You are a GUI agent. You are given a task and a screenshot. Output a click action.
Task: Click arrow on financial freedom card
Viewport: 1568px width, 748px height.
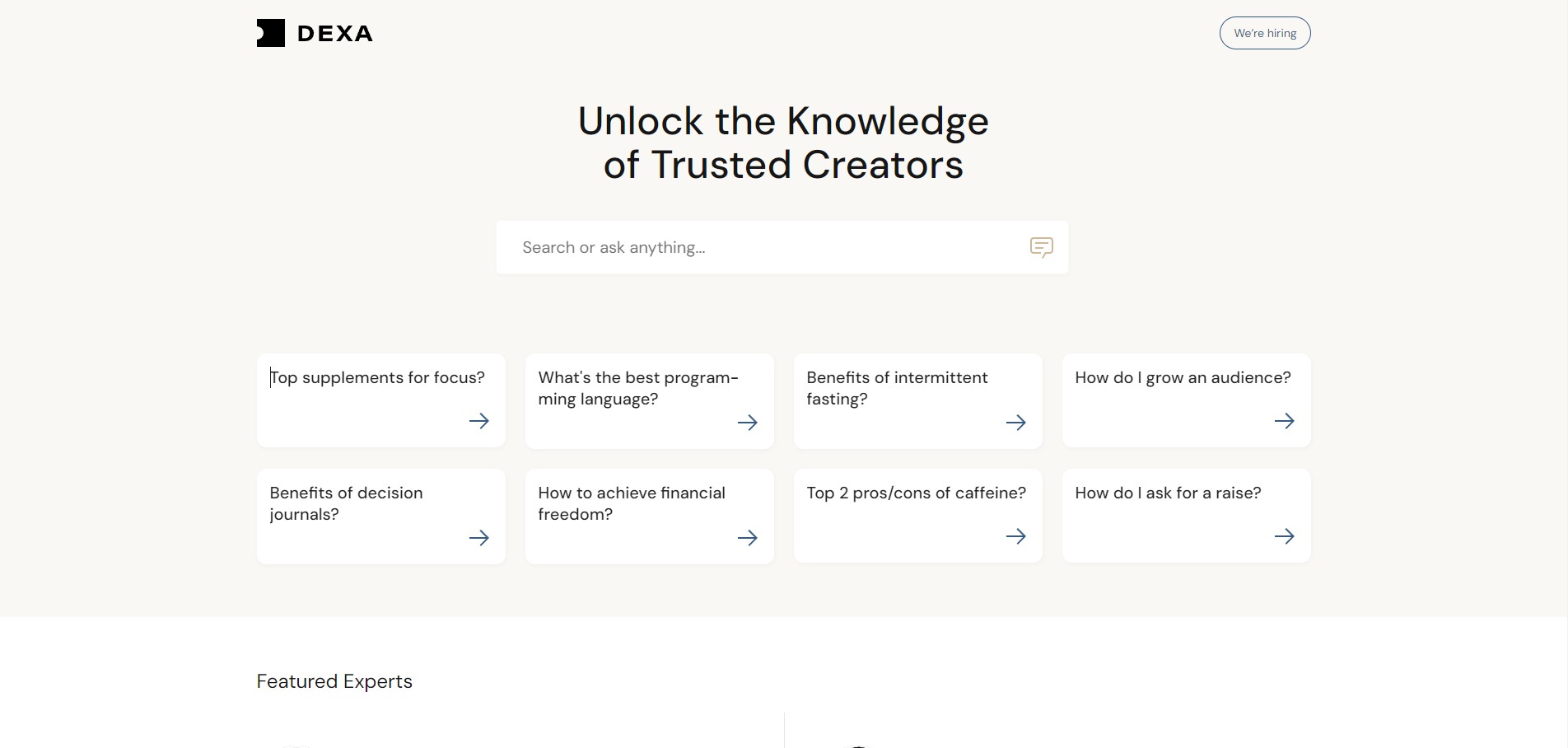748,538
